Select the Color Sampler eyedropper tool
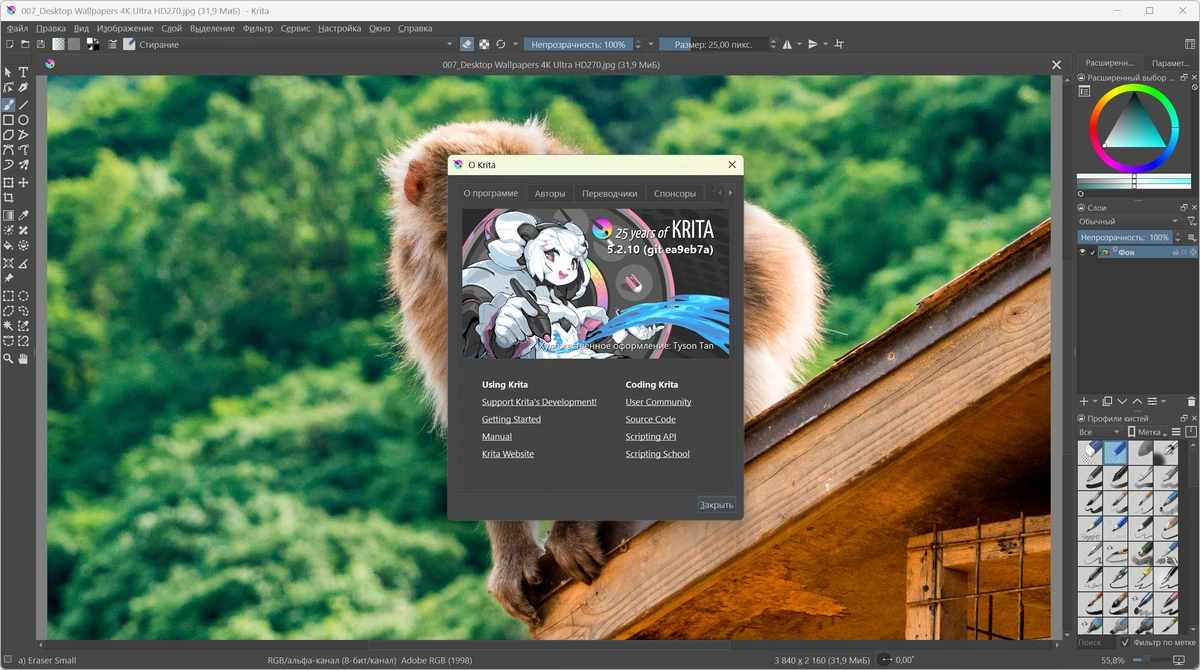The image size is (1200, 670). point(23,215)
